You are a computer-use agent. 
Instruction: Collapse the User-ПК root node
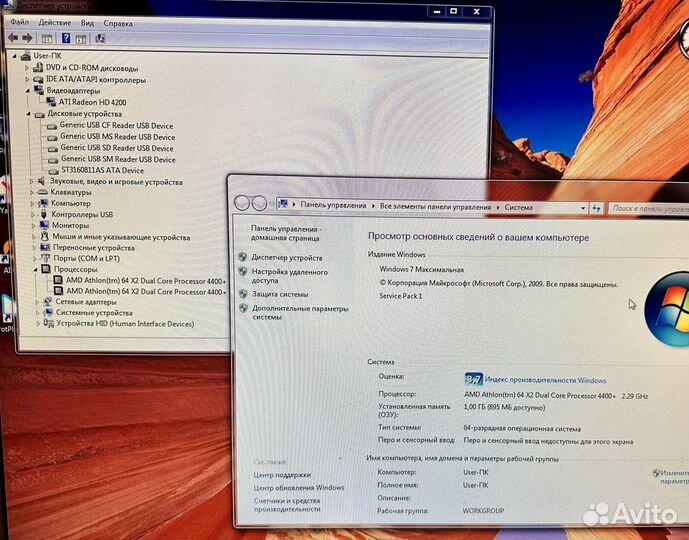[15, 56]
